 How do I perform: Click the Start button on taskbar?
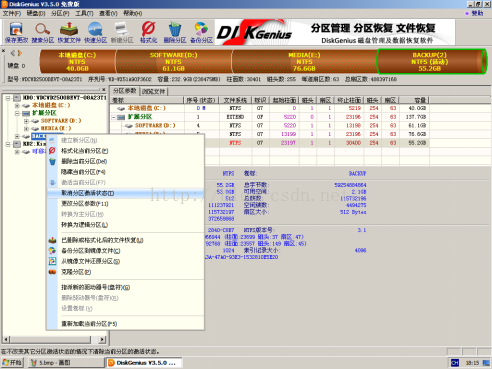12,362
